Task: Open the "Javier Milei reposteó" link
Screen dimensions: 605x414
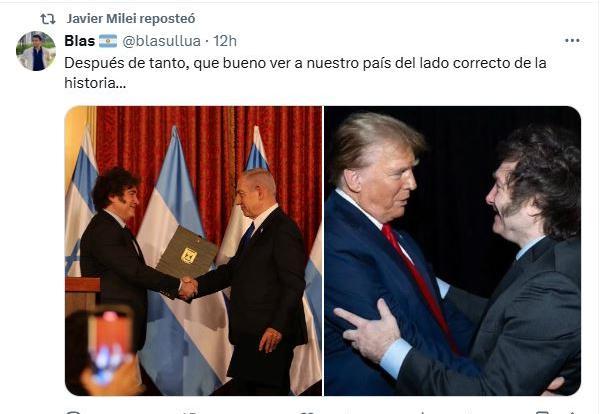Action: pos(131,19)
